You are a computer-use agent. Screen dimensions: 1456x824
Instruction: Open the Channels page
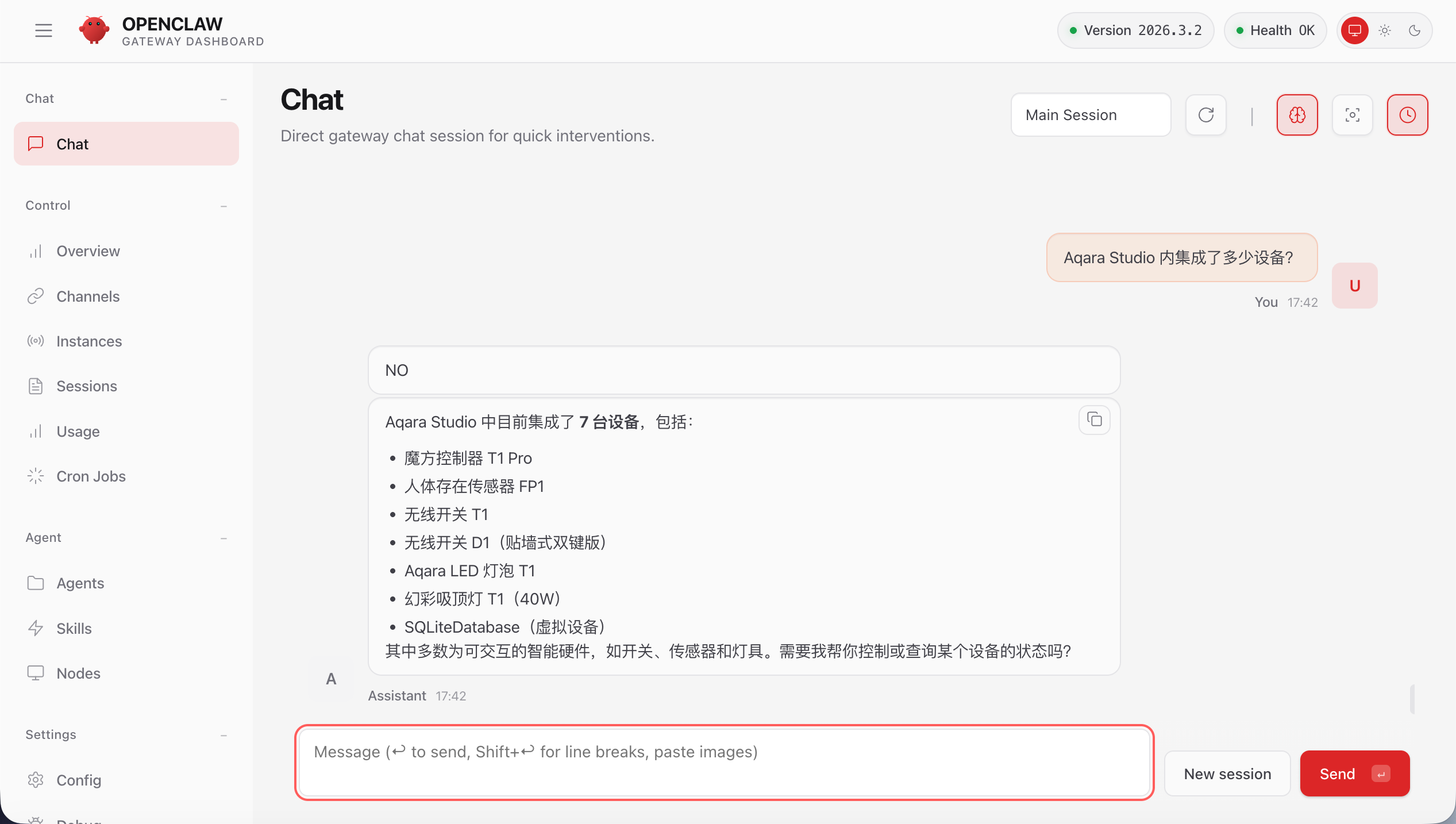tap(88, 297)
